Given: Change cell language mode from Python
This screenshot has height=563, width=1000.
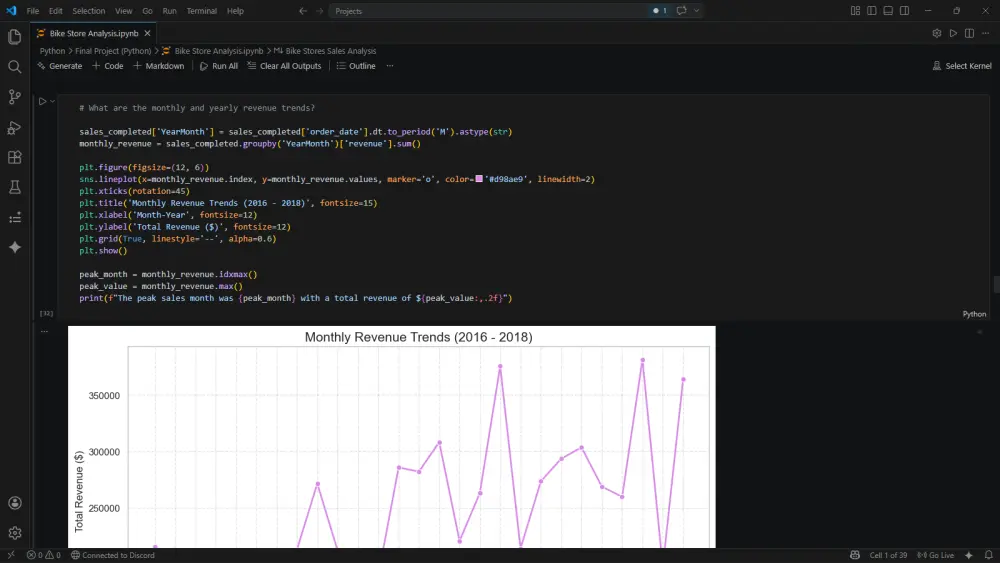Looking at the screenshot, I should pyautogui.click(x=974, y=314).
